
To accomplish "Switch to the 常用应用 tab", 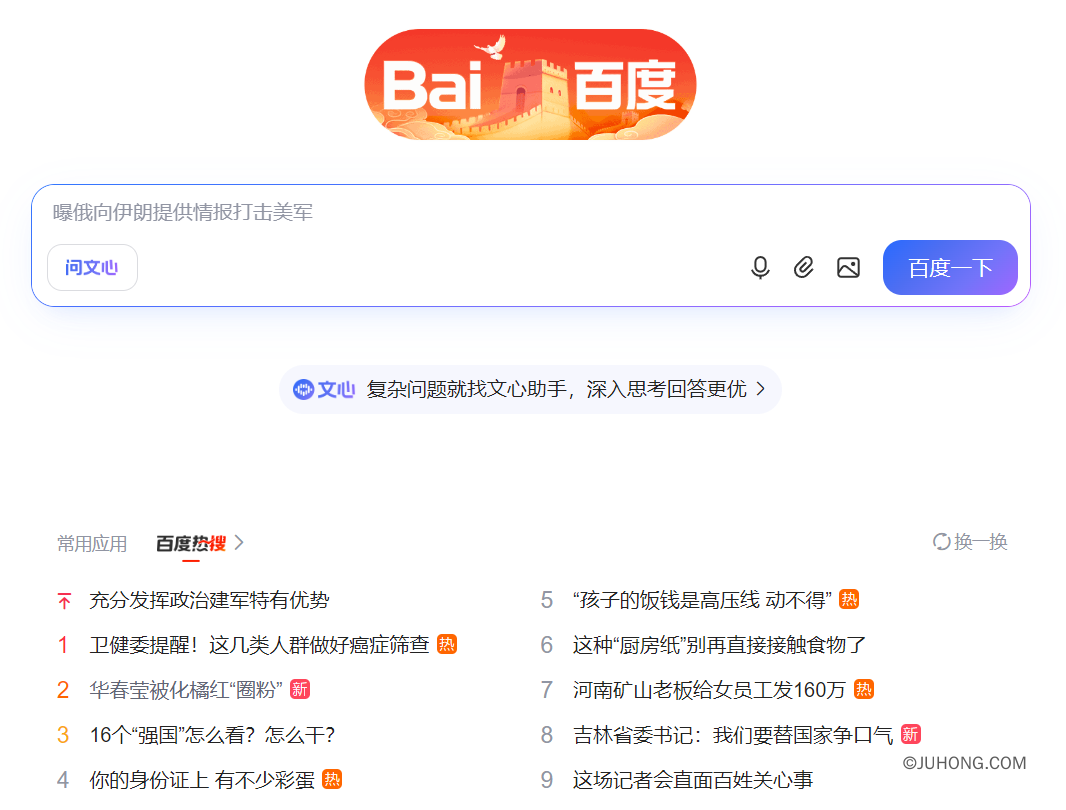I will click(x=91, y=542).
